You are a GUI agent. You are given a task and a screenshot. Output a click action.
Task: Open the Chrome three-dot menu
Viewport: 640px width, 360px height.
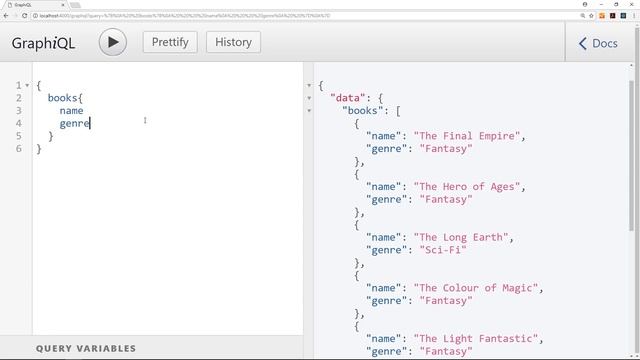pyautogui.click(x=634, y=16)
